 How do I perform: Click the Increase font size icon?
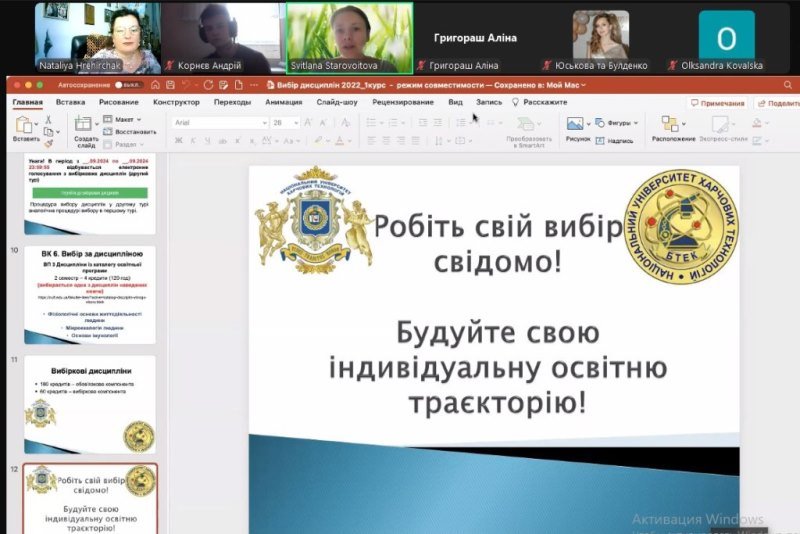[x=308, y=122]
